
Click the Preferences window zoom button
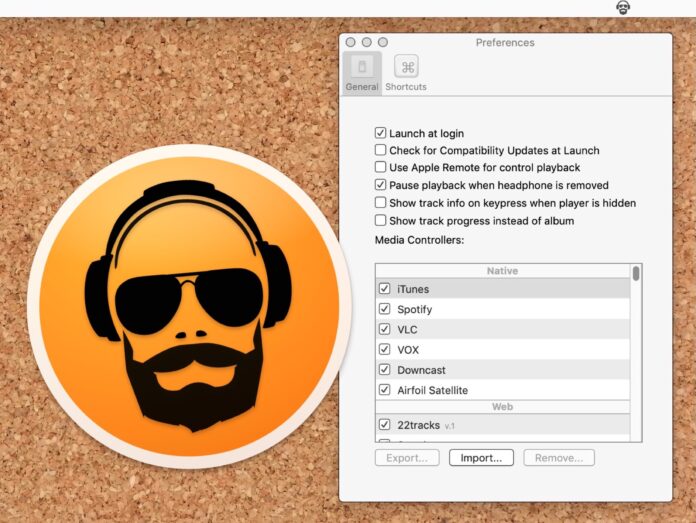coord(383,42)
